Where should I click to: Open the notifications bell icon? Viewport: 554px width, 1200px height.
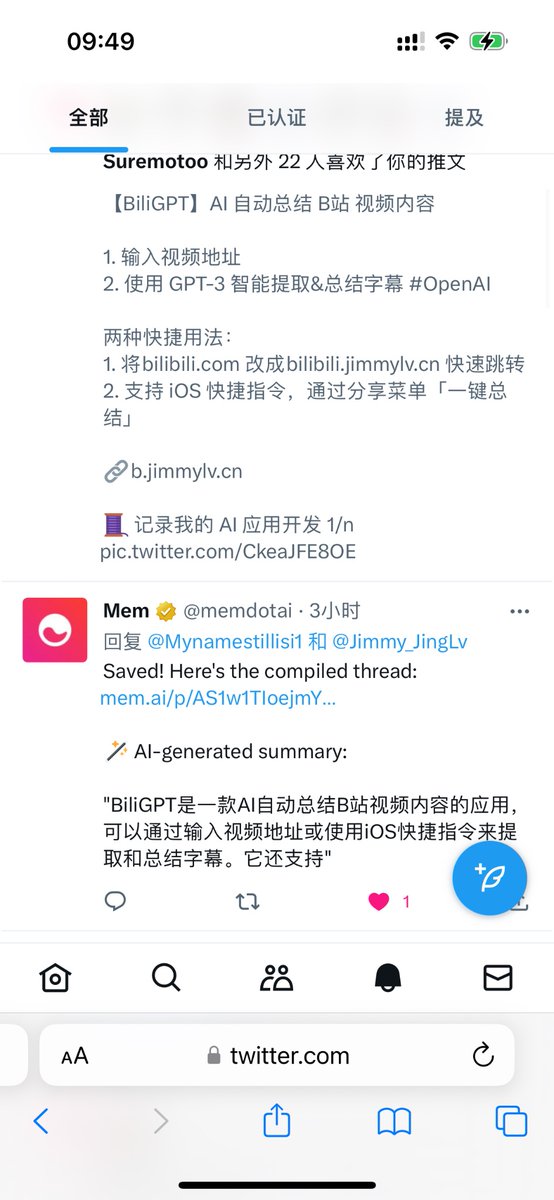click(387, 977)
